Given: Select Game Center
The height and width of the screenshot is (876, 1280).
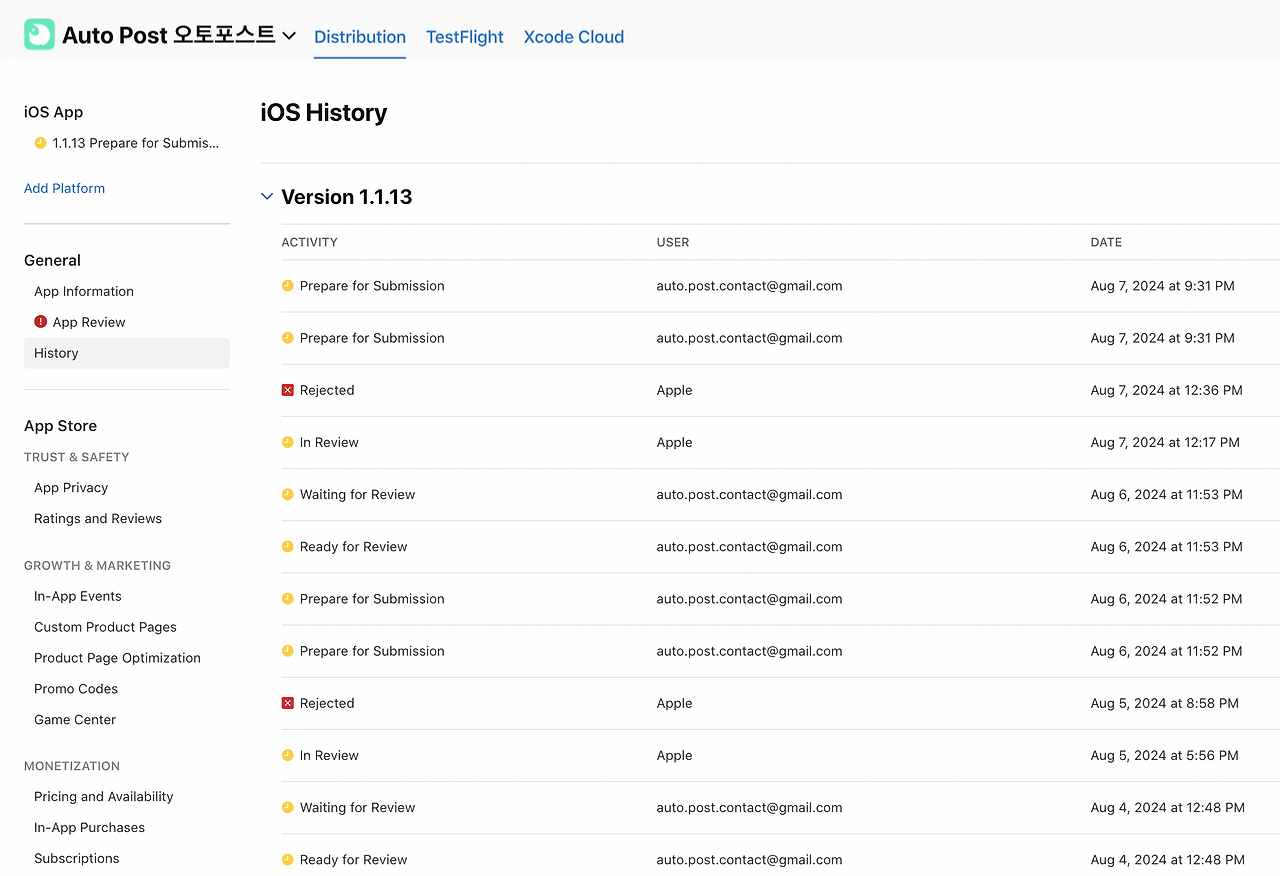Looking at the screenshot, I should [x=75, y=720].
